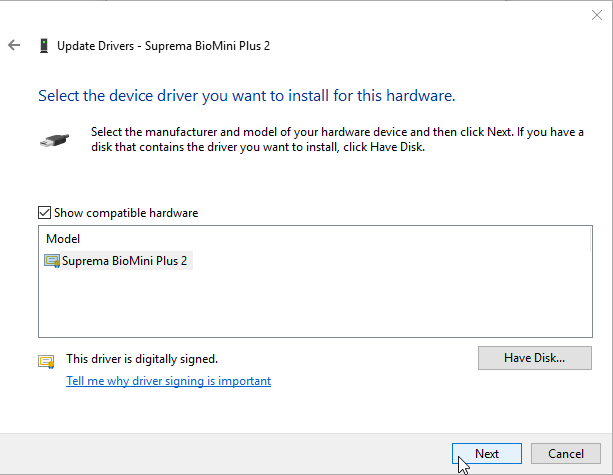Click the blank title bar area above the wizard
This screenshot has height=475, width=613.
tap(300, 15)
